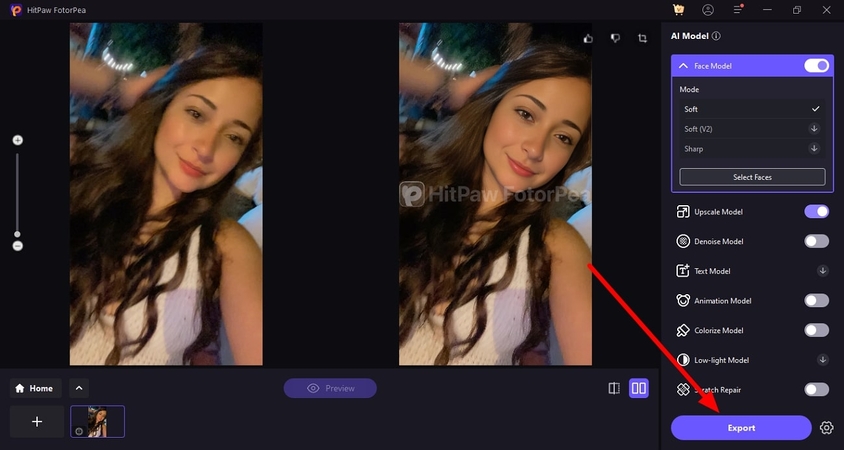Download the Low-light Model
Screen dimensions: 844x450
pyautogui.click(x=822, y=360)
